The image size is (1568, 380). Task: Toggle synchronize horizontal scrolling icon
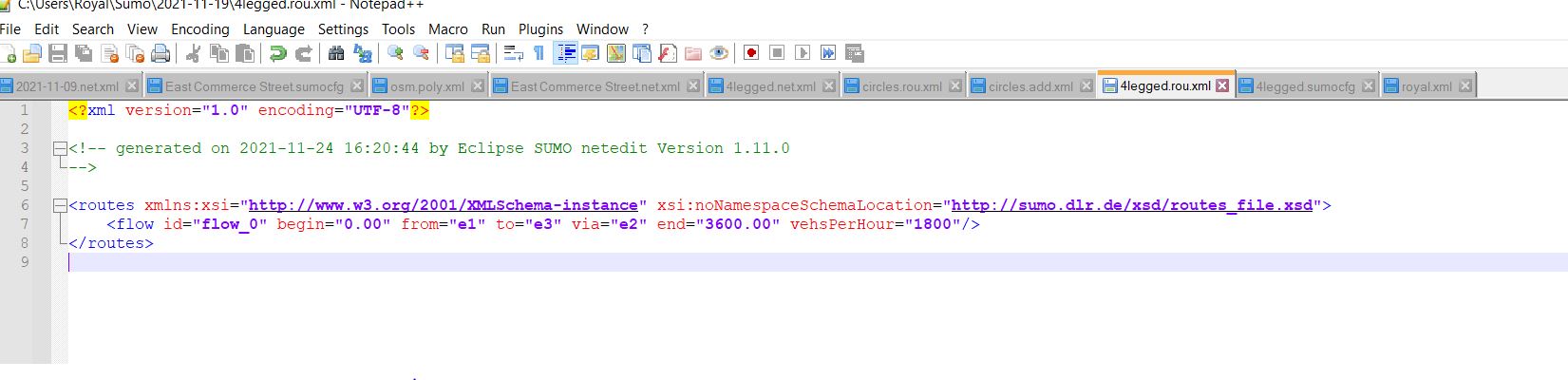[x=480, y=53]
